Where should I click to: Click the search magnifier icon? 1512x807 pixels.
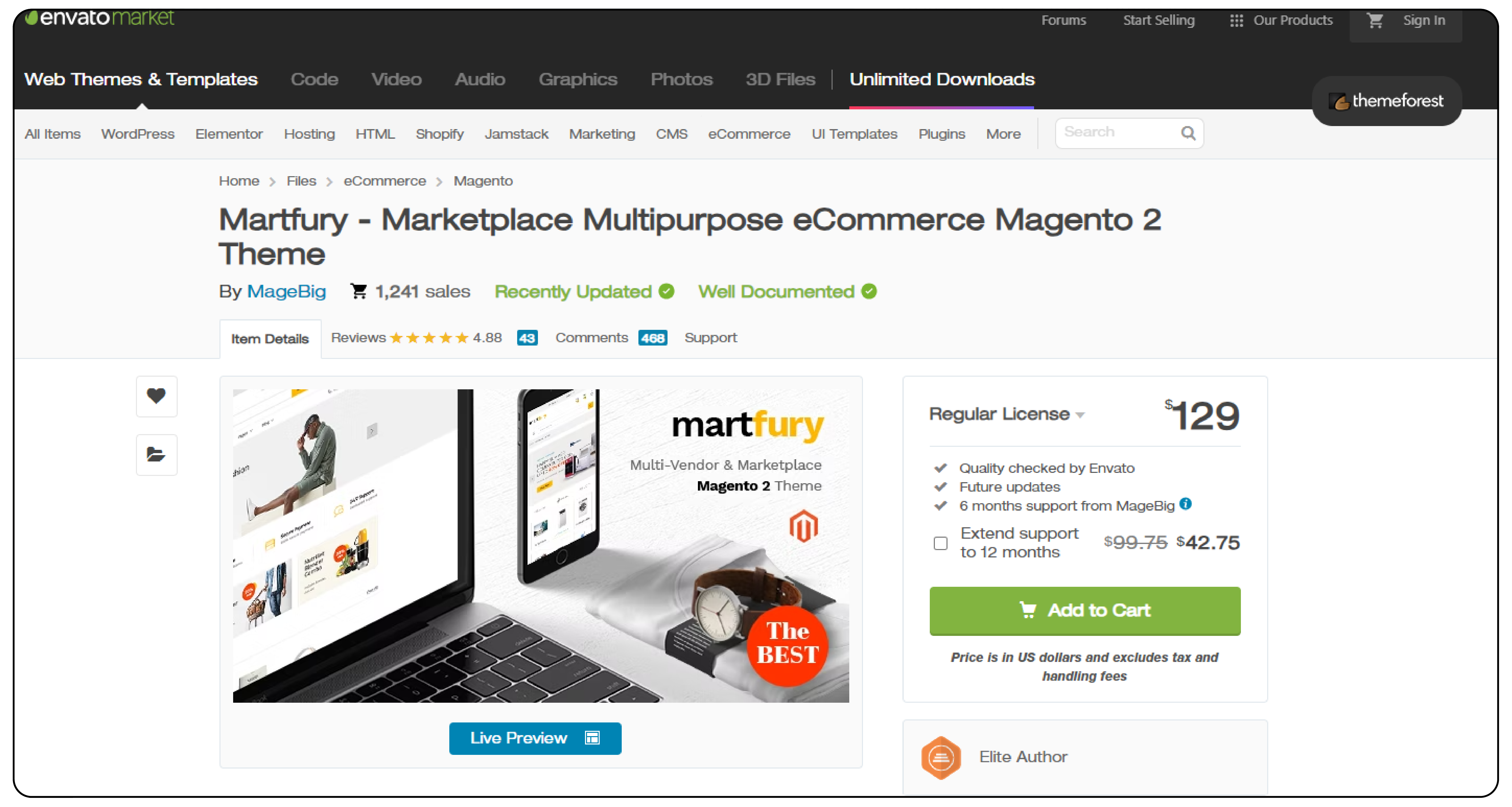click(1188, 133)
